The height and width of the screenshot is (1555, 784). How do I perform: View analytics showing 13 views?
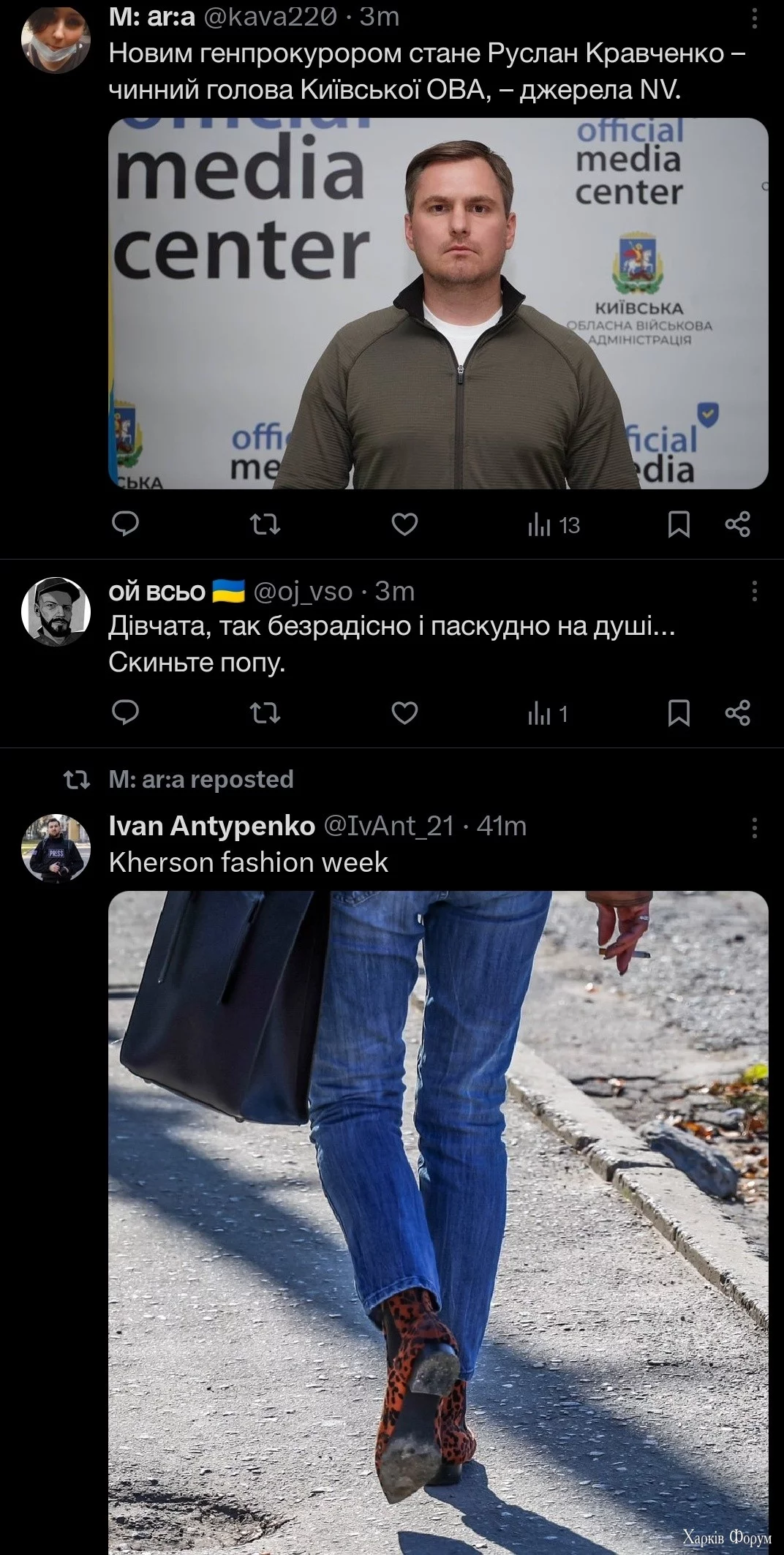[554, 525]
